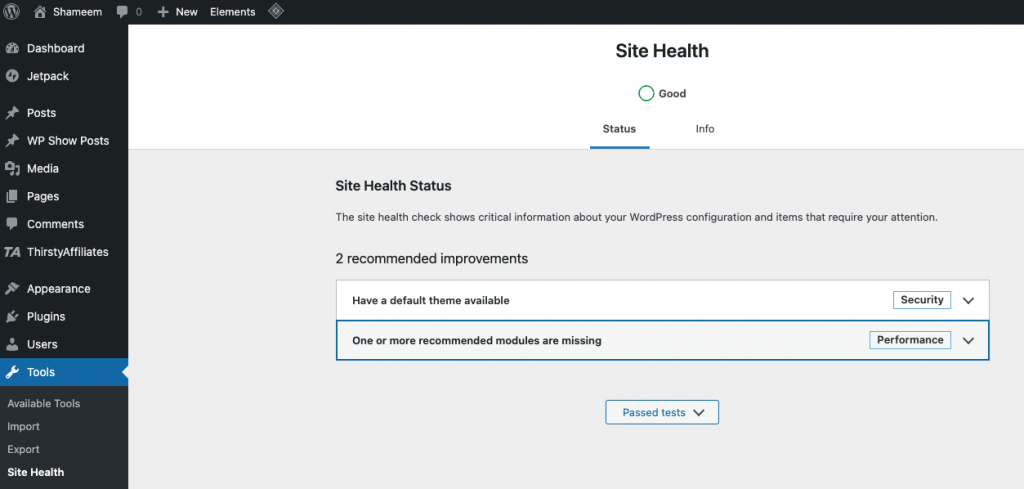Click the Jetpack icon in sidebar
This screenshot has height=489, width=1024.
pyautogui.click(x=12, y=76)
